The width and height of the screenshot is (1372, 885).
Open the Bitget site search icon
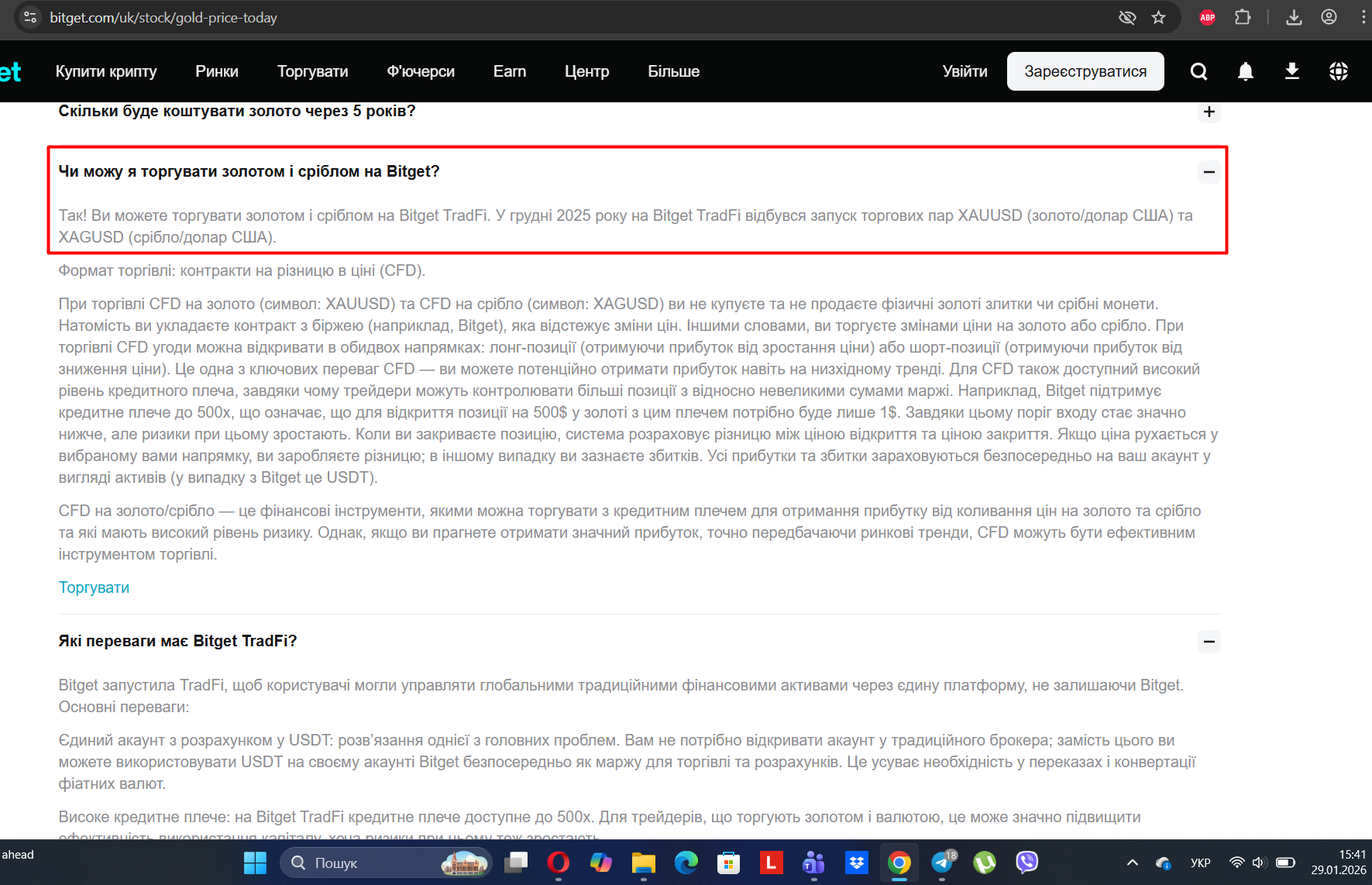coord(1198,71)
